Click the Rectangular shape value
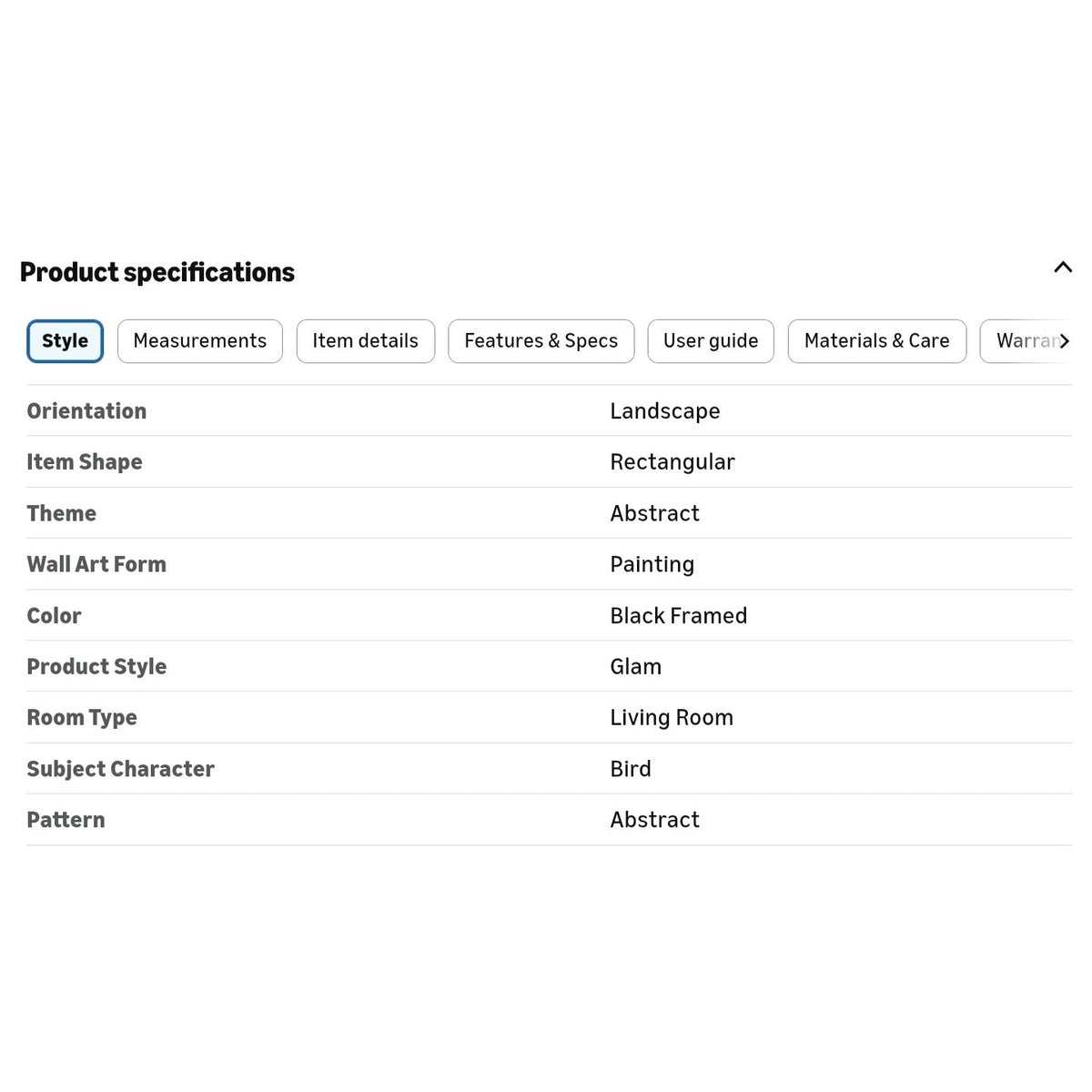 (672, 462)
